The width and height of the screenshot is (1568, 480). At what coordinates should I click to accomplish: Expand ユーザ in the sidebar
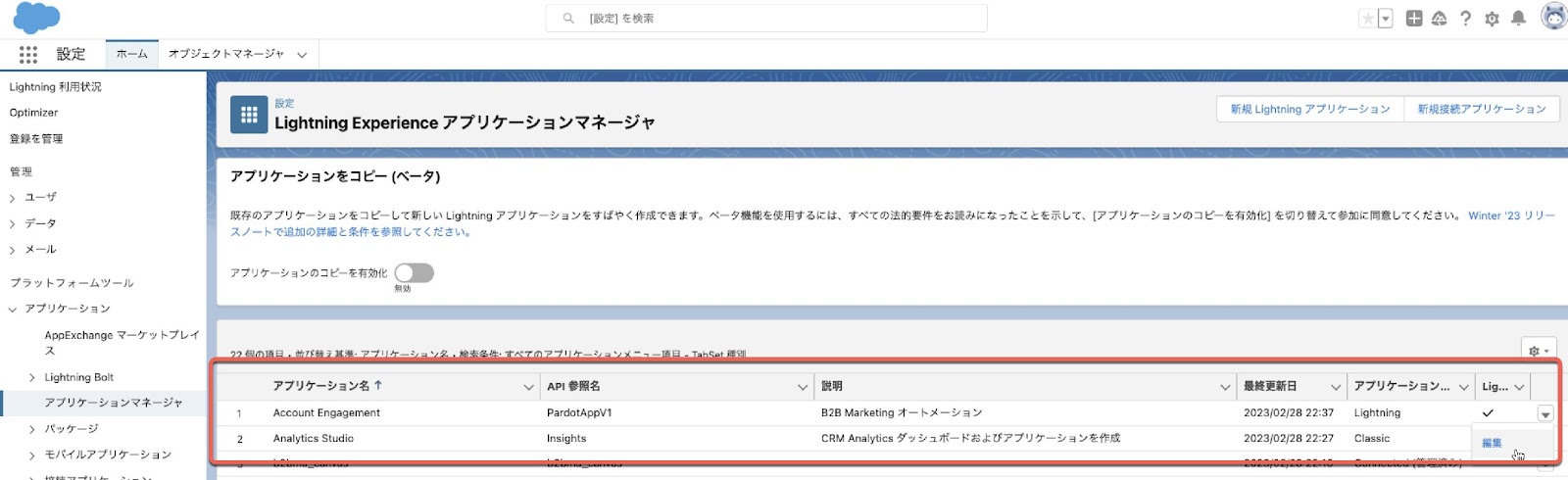point(13,198)
